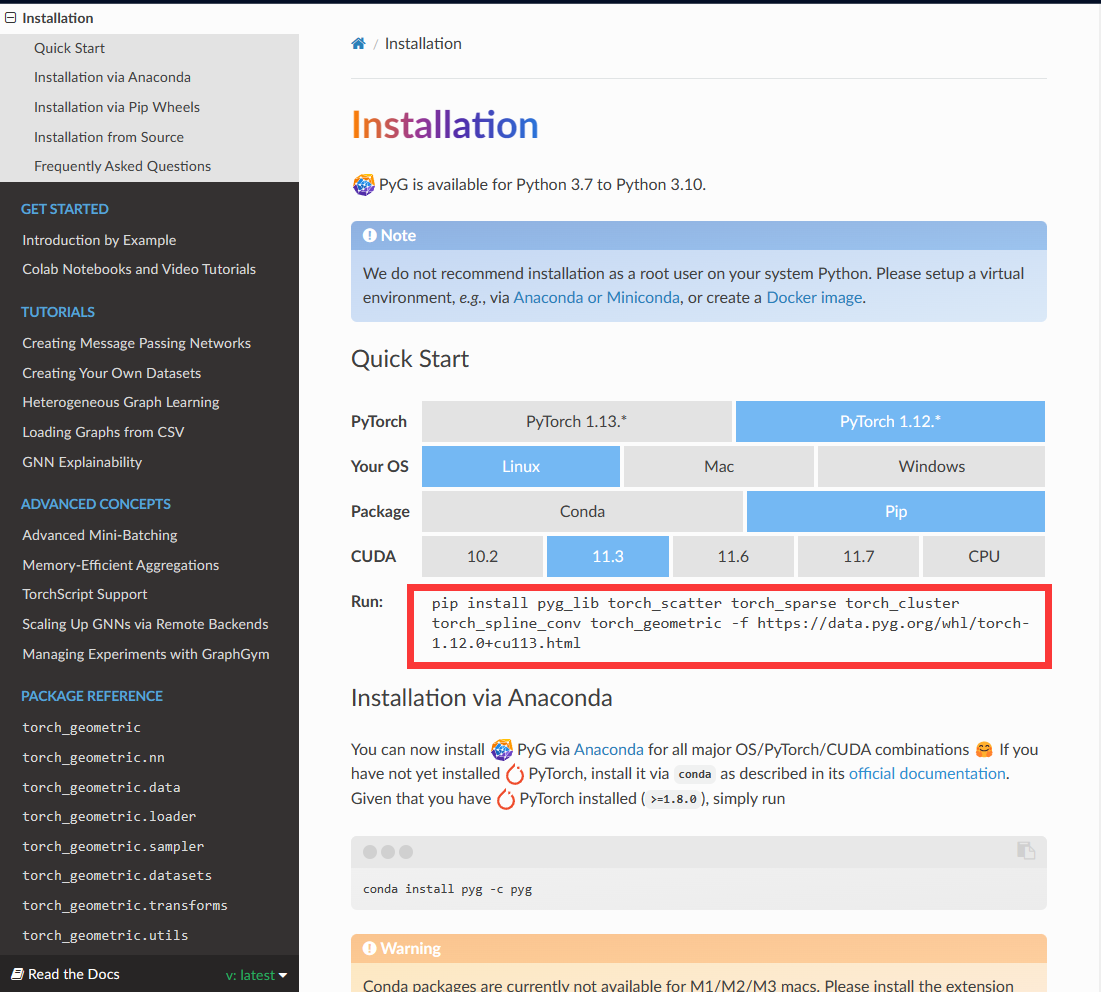This screenshot has height=992, width=1101.
Task: Open the official documentation link
Action: click(927, 774)
